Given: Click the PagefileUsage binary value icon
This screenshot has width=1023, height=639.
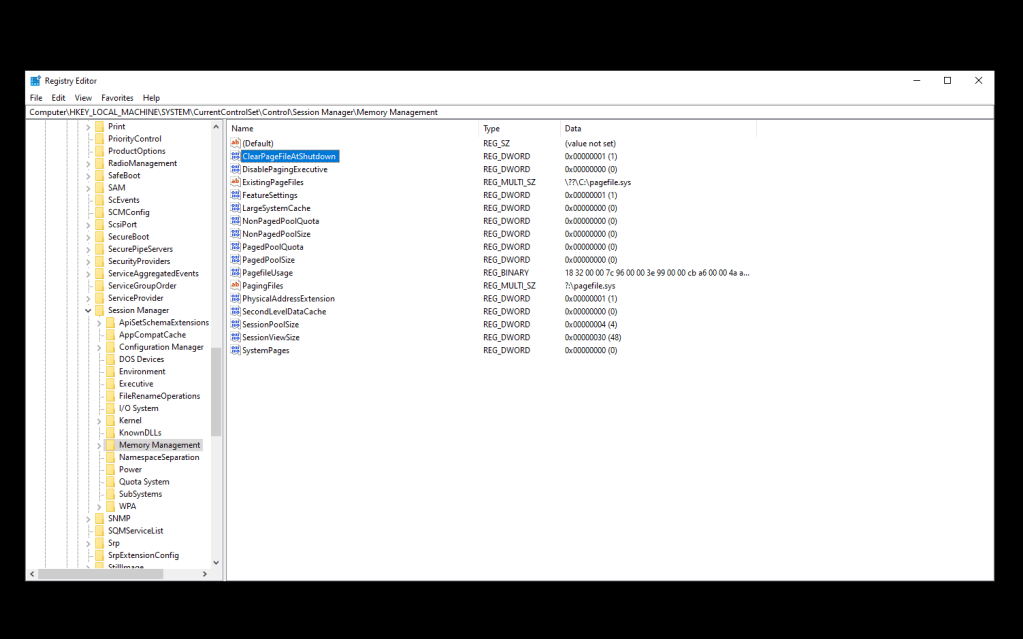Looking at the screenshot, I should [x=235, y=273].
